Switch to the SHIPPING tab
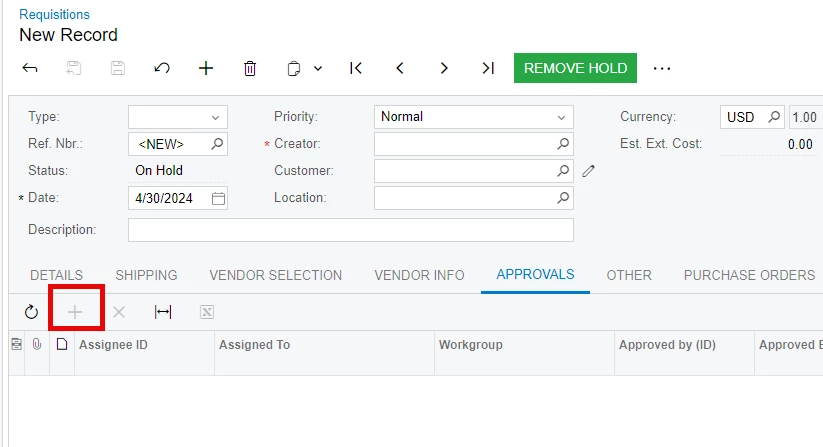 146,275
